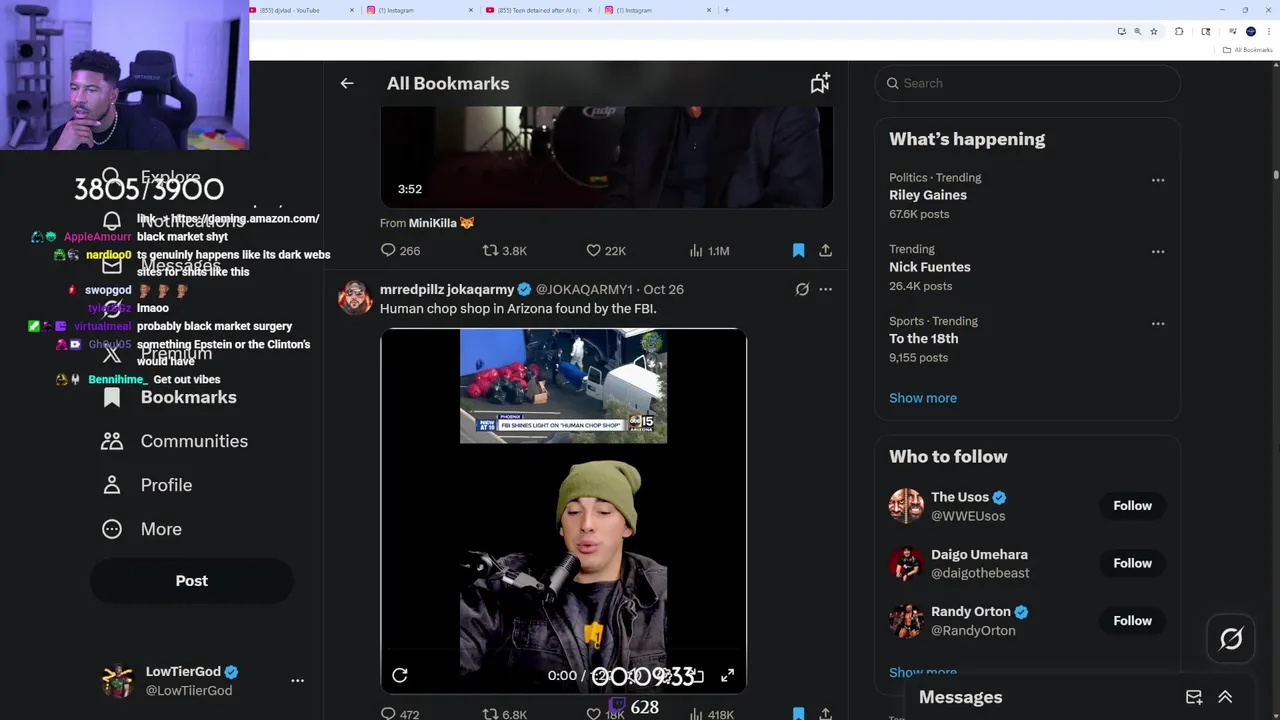Follow Daigo Umehara
The height and width of the screenshot is (720, 1280).
(1132, 563)
